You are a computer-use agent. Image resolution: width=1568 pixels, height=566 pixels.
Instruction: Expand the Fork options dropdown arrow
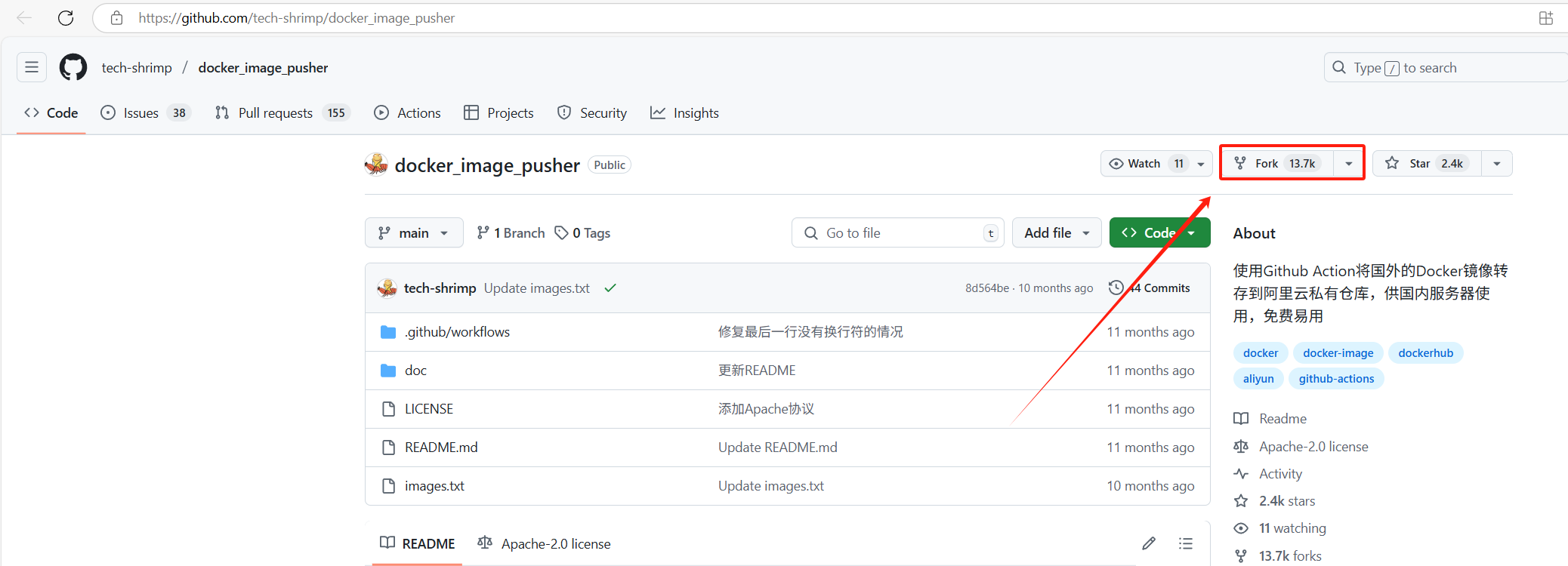pyautogui.click(x=1349, y=164)
